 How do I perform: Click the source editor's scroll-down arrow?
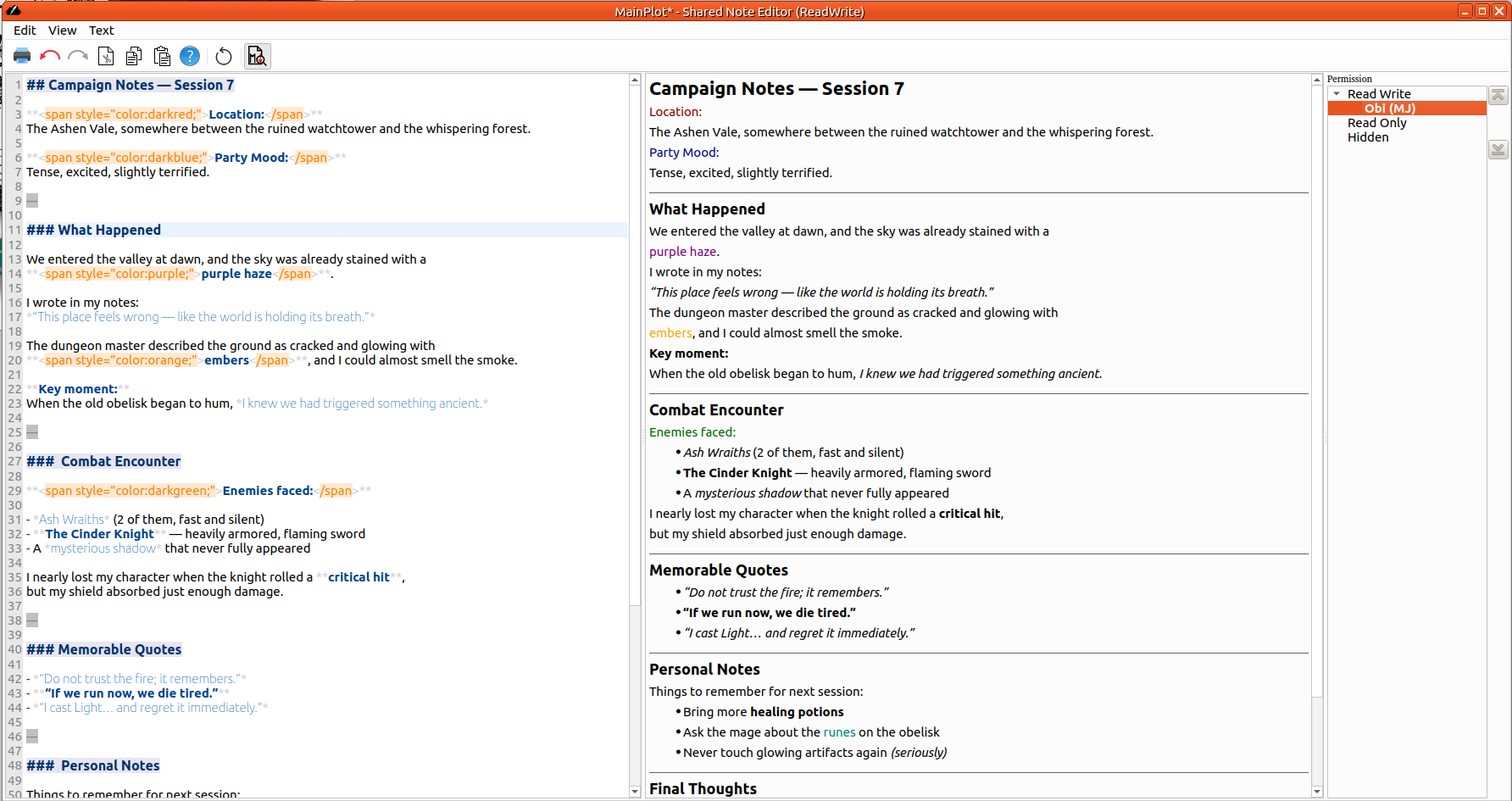click(x=635, y=791)
